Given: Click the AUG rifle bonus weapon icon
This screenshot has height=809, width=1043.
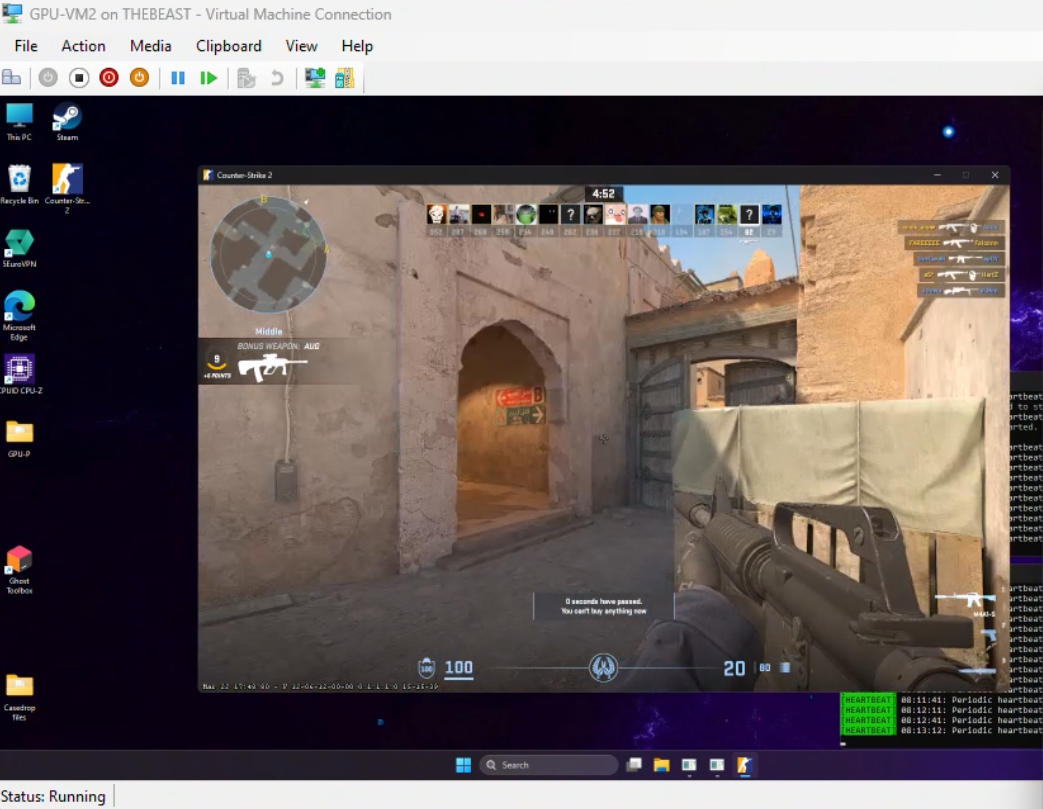Looking at the screenshot, I should pyautogui.click(x=272, y=367).
